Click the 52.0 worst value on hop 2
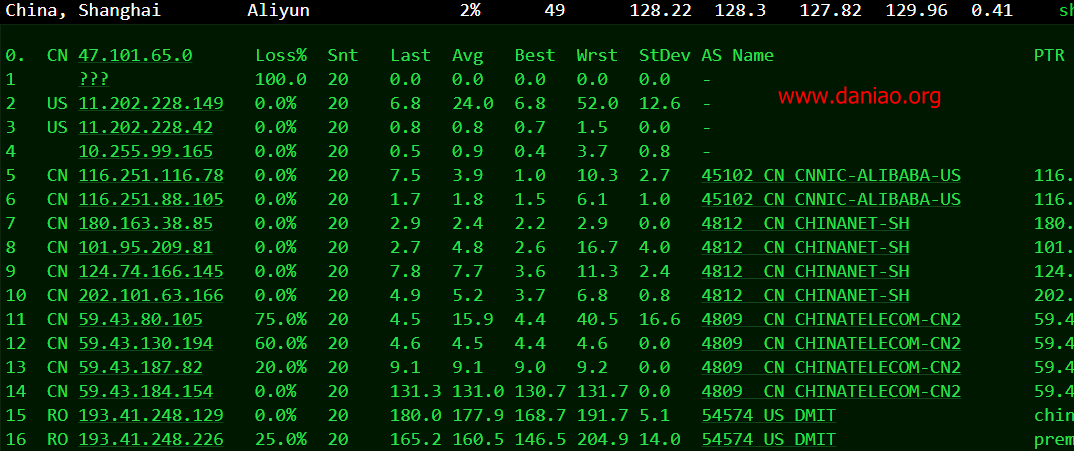This screenshot has width=1074, height=451. [597, 103]
